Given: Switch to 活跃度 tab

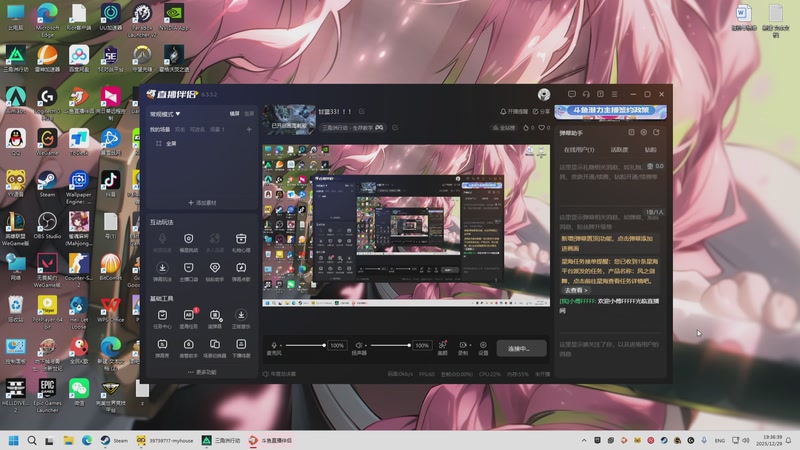Looking at the screenshot, I should point(619,149).
